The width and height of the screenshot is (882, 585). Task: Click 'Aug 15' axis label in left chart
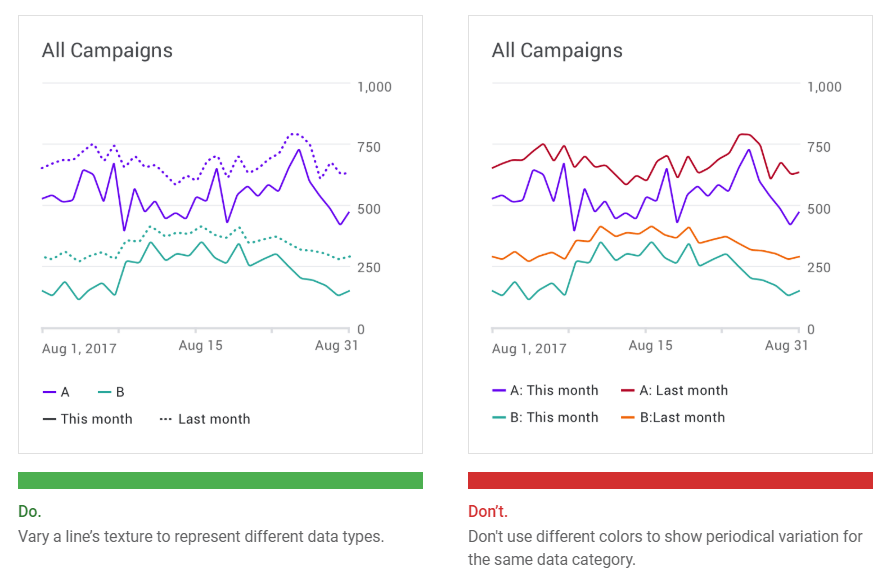click(201, 345)
